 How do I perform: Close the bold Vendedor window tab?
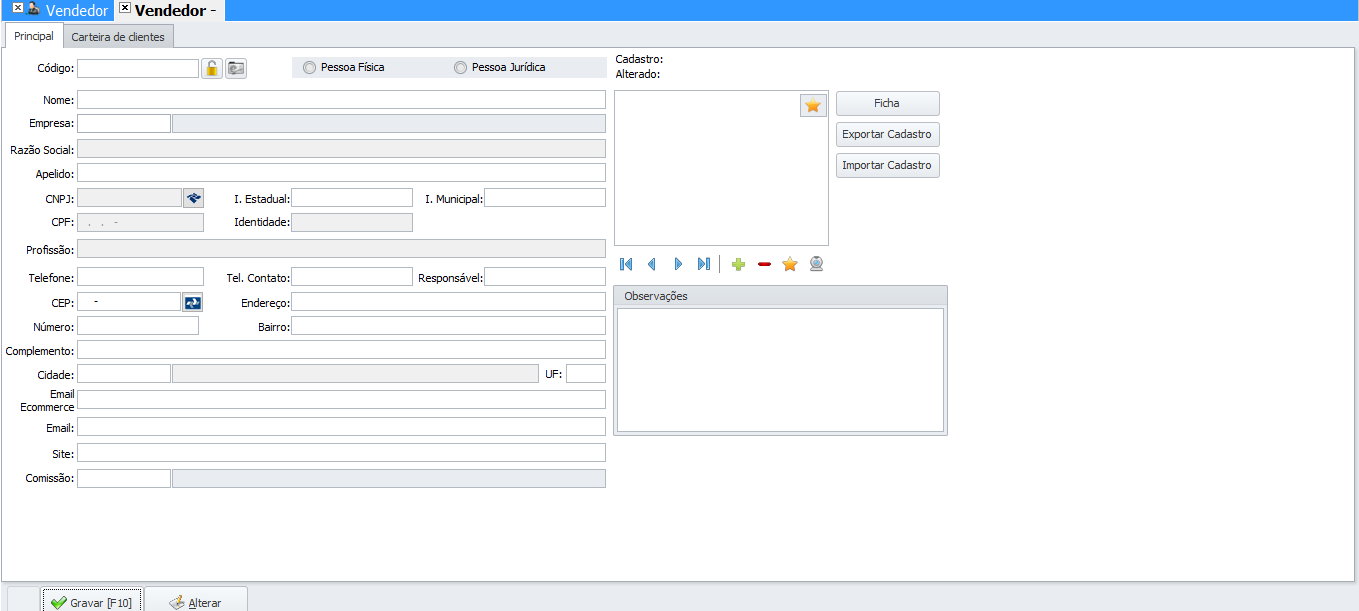click(125, 8)
